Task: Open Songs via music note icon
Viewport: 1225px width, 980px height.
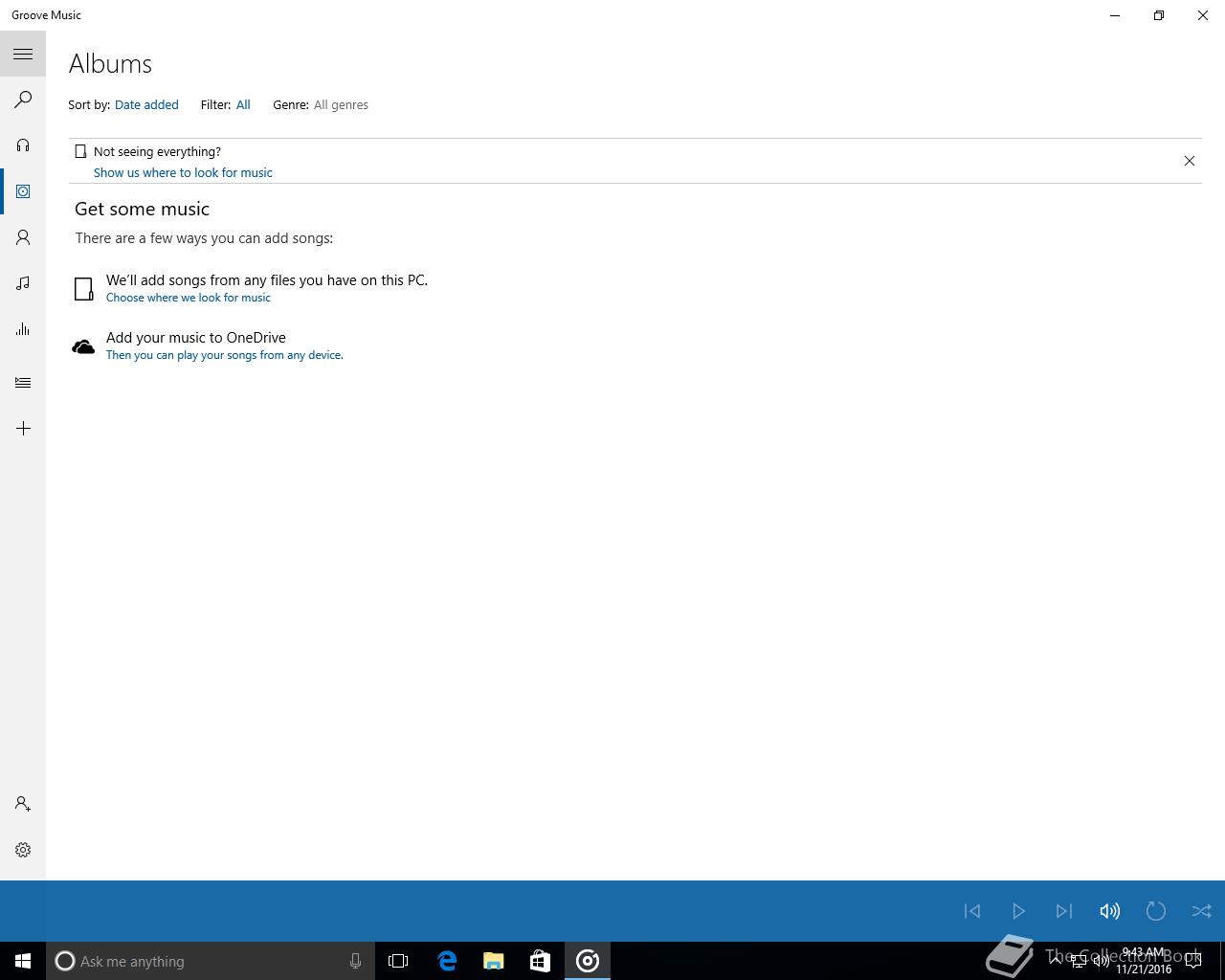Action: coord(23,283)
